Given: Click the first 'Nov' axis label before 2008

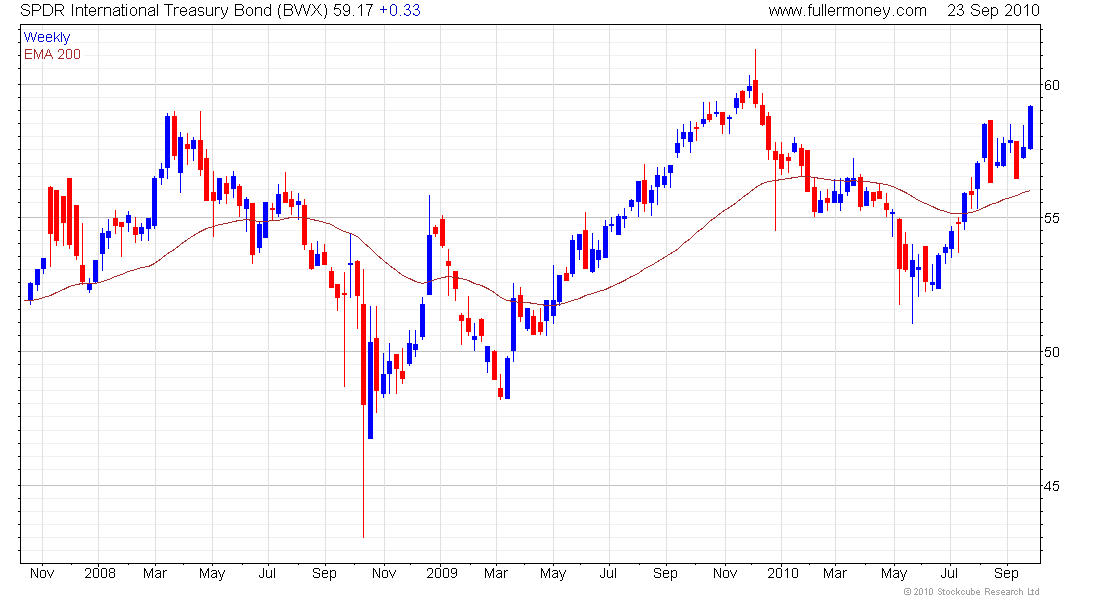Looking at the screenshot, I should coord(42,573).
